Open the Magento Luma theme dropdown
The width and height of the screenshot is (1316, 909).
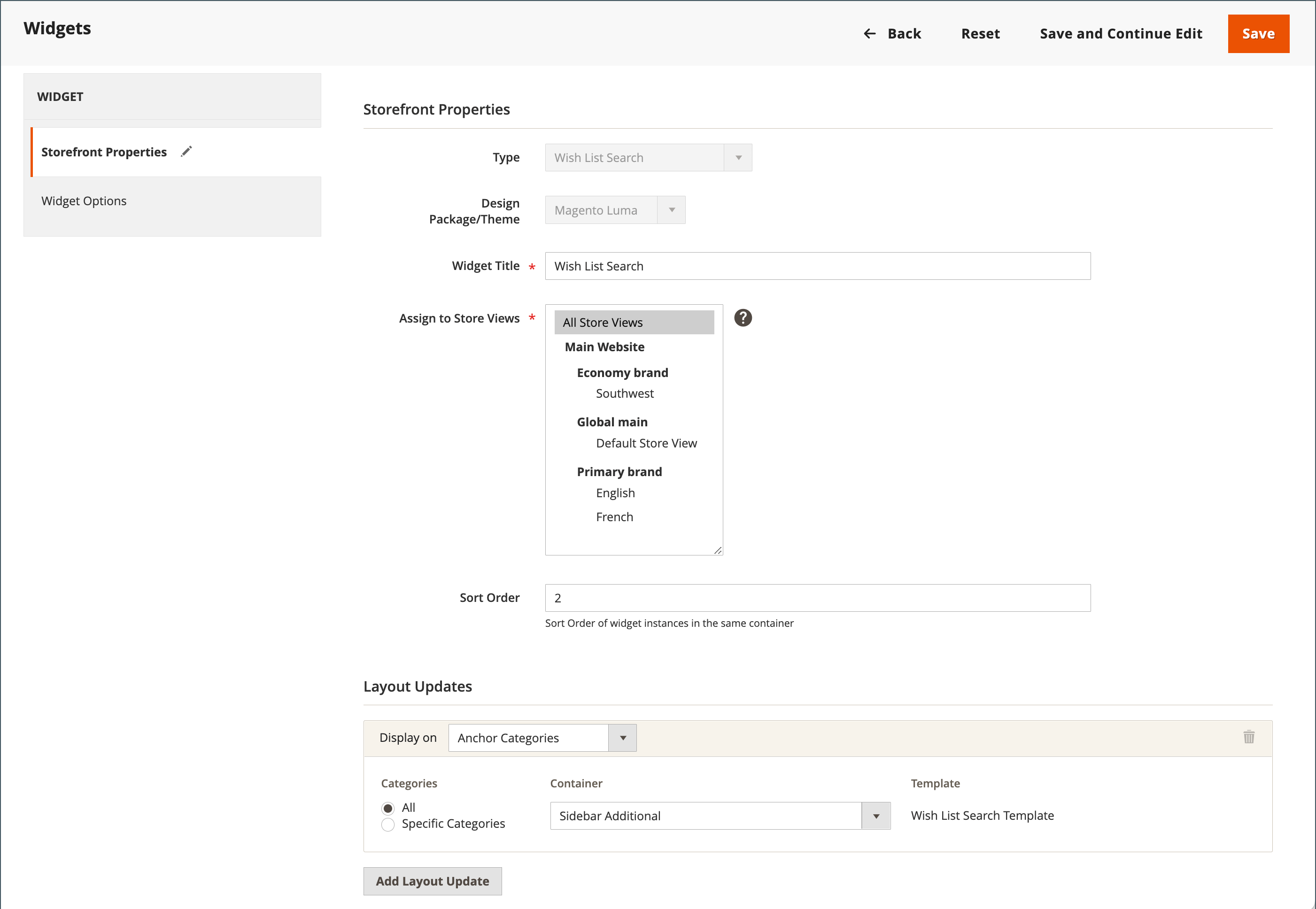pyautogui.click(x=615, y=210)
